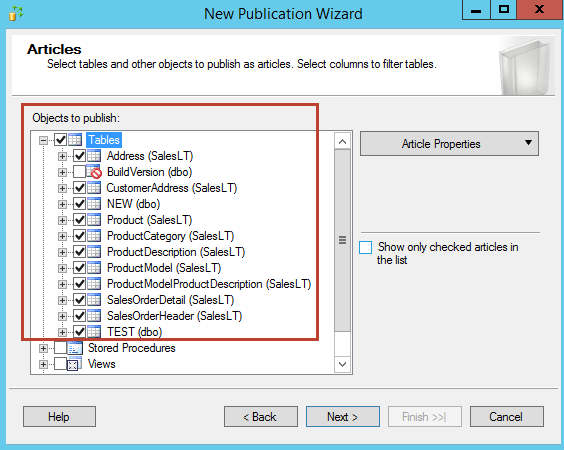Click the Tables folder icon
The height and width of the screenshot is (450, 564).
(75, 140)
